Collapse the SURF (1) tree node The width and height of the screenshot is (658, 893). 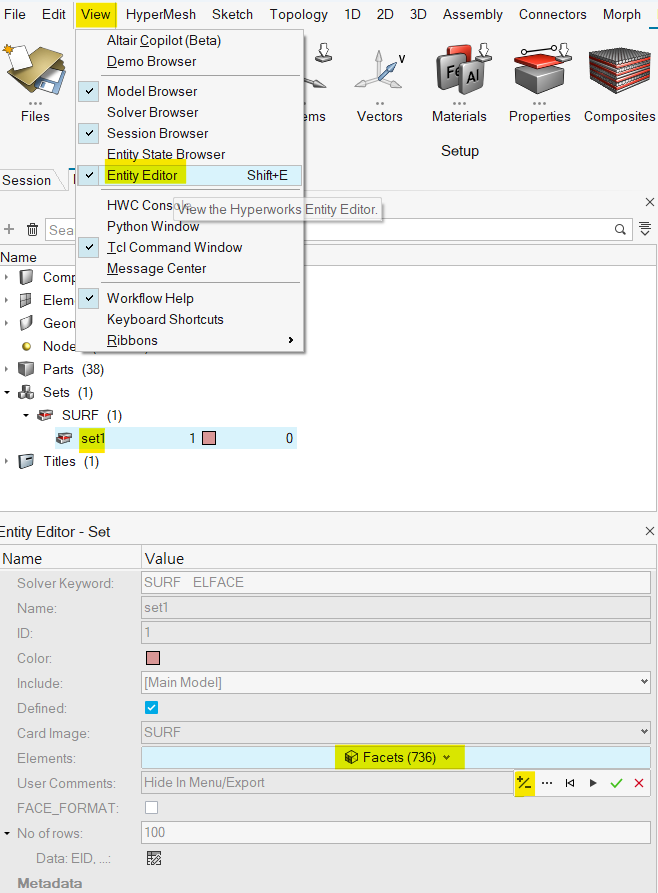[x=26, y=415]
